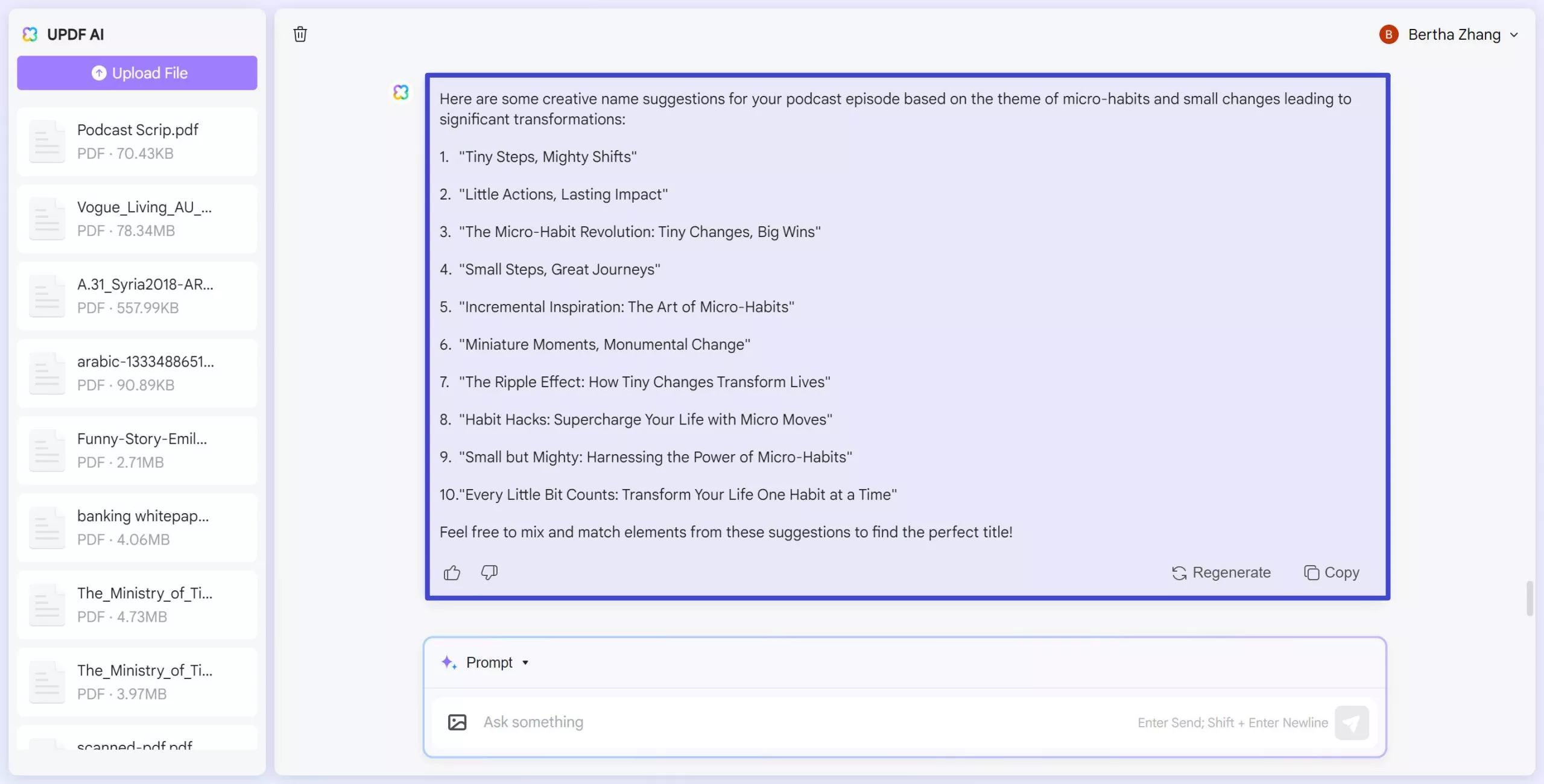Regenerate the AI response

(1221, 572)
